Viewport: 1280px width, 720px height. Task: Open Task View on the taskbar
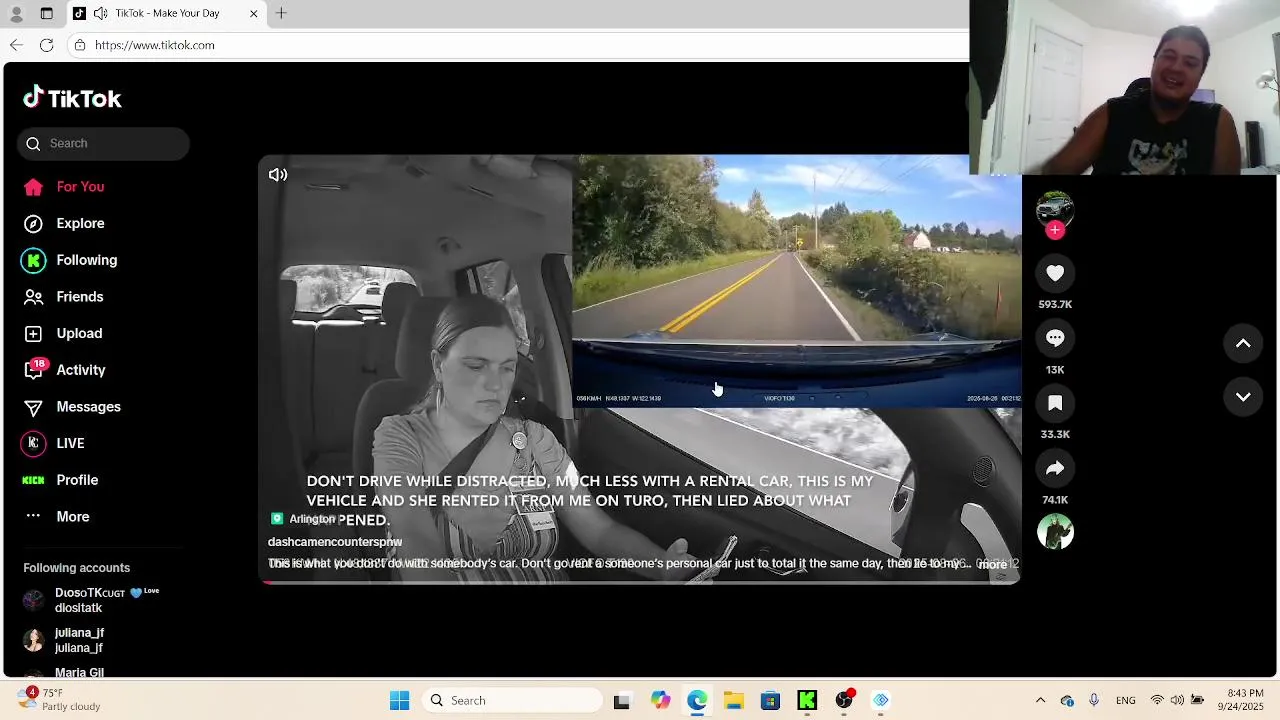[621, 700]
